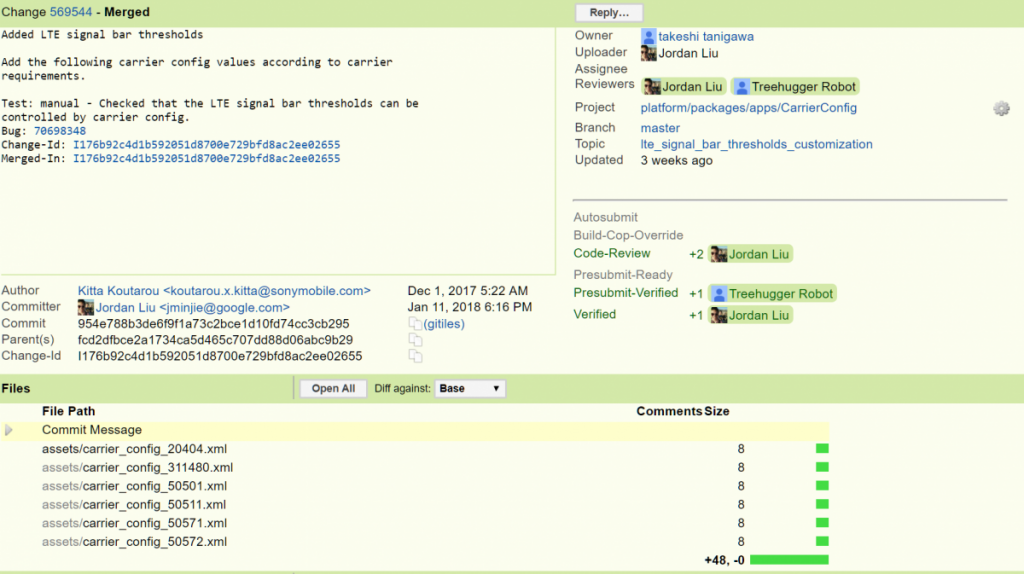The width and height of the screenshot is (1024, 574).
Task: Click the project settings gear icon
Action: coord(1001,108)
